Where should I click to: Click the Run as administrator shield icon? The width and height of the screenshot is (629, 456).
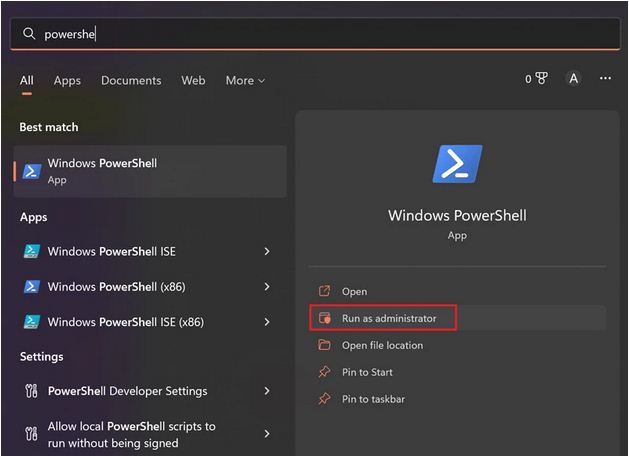pos(325,318)
